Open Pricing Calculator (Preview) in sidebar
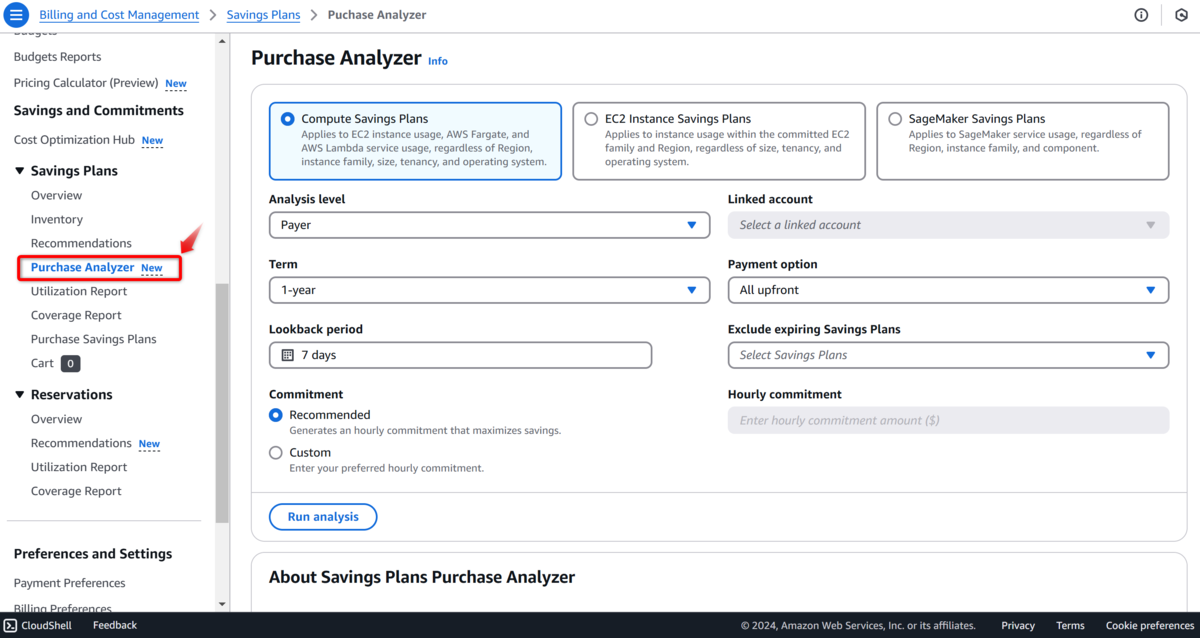Screen dimensions: 1200x638 pos(86,83)
